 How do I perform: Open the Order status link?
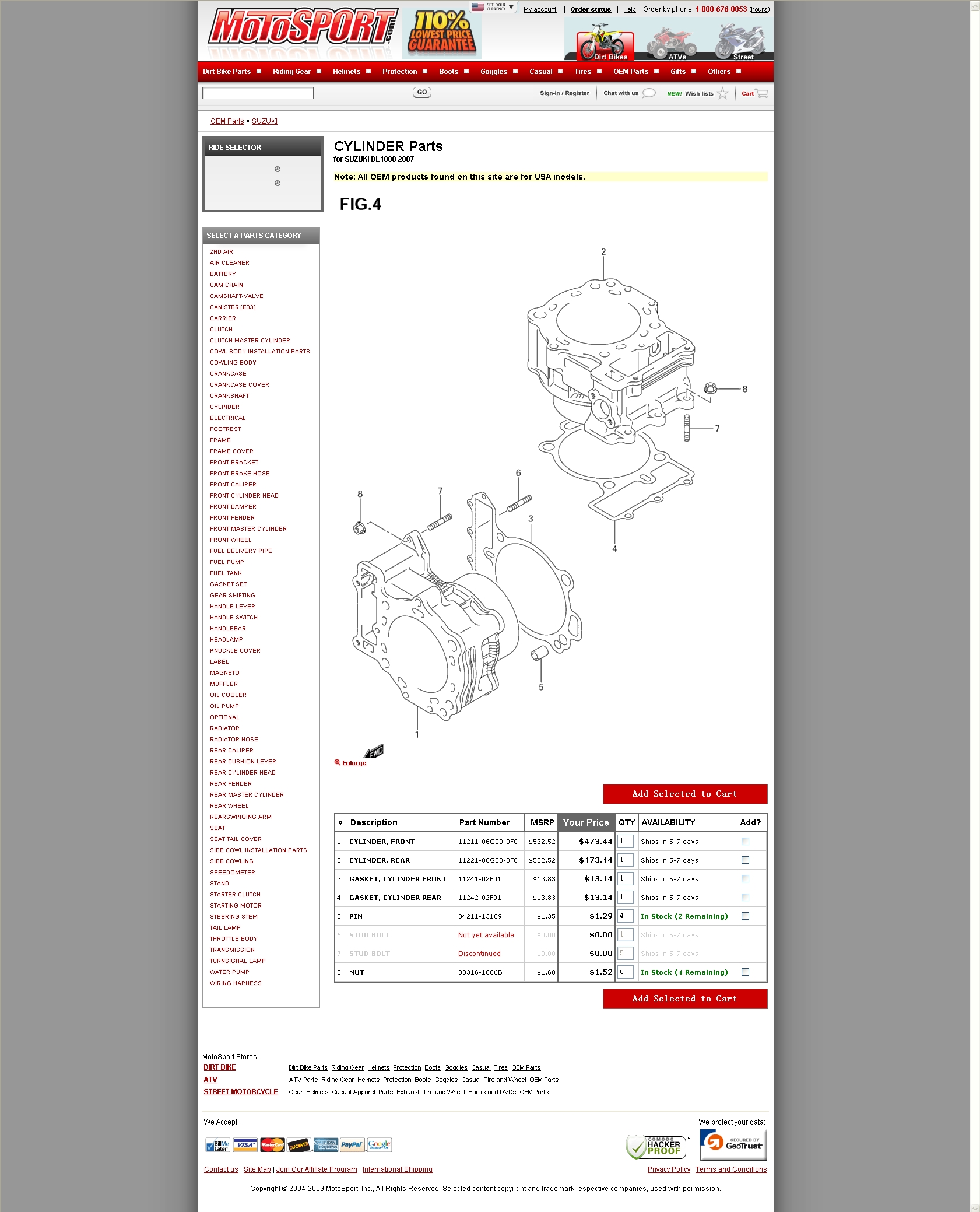[x=591, y=9]
